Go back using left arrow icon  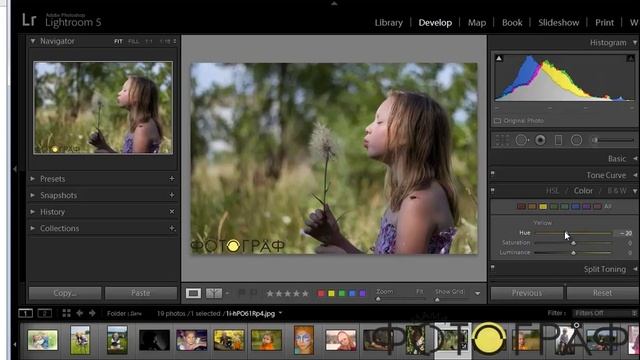click(80, 313)
